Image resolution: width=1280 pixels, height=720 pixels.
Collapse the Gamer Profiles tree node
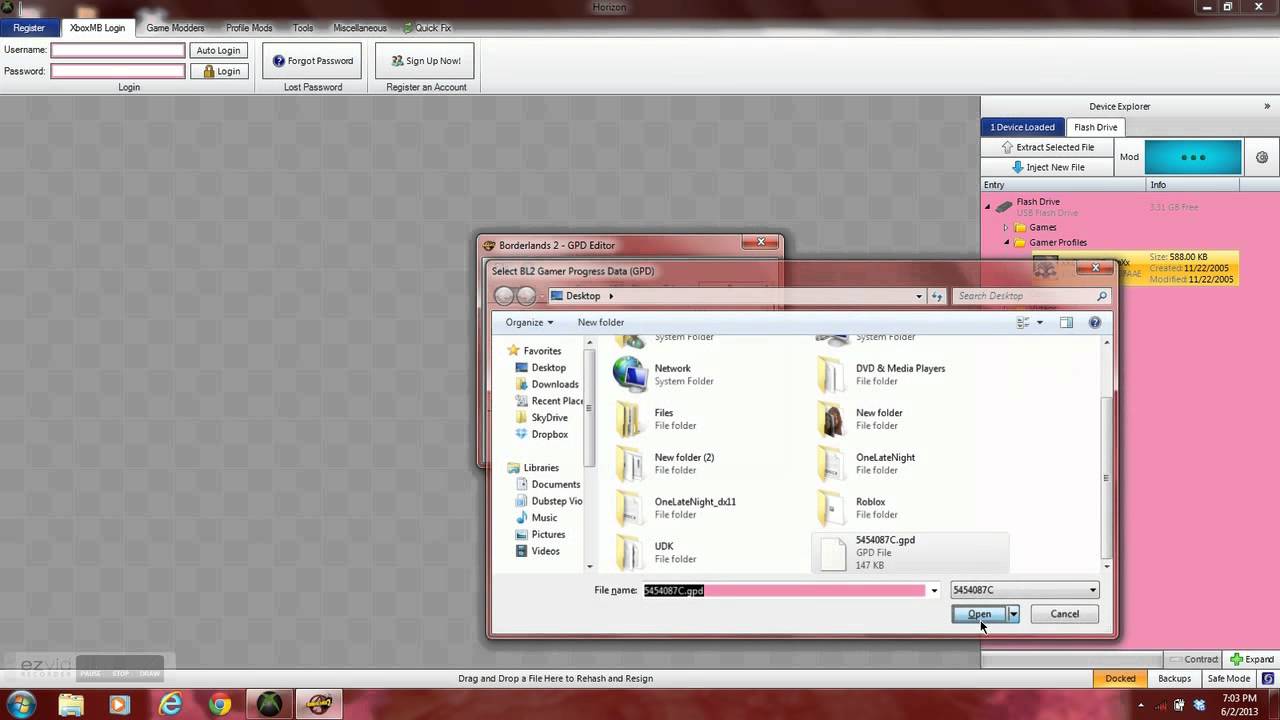click(x=1007, y=243)
